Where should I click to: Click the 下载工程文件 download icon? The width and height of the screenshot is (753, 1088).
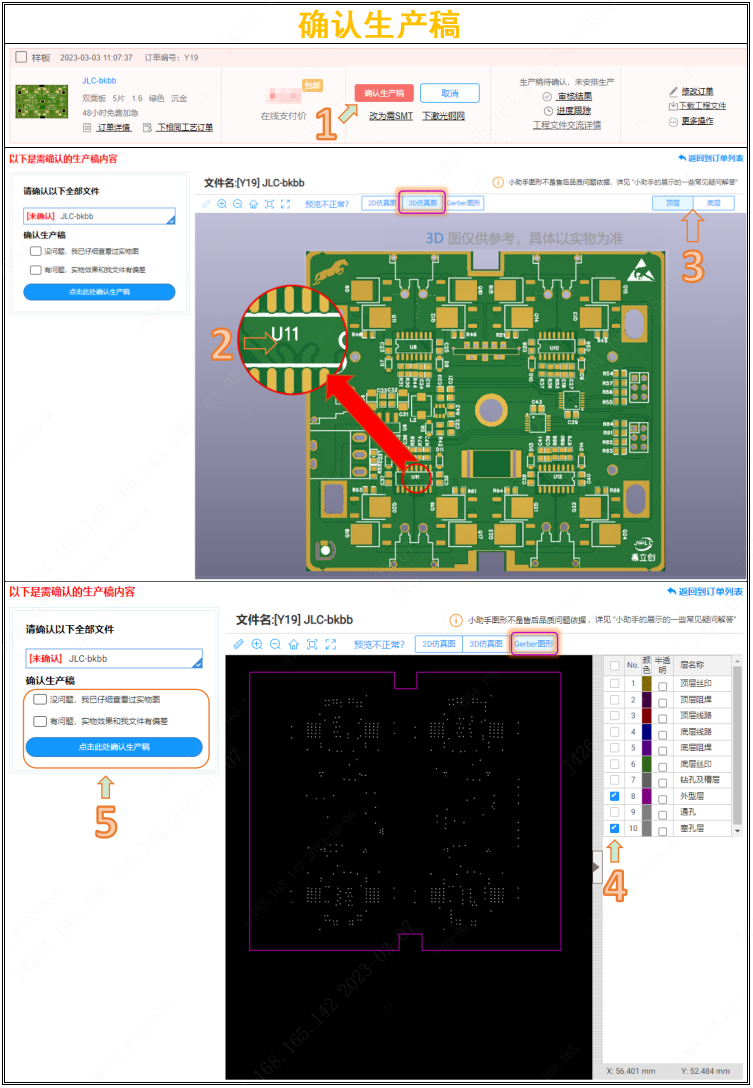pos(673,106)
